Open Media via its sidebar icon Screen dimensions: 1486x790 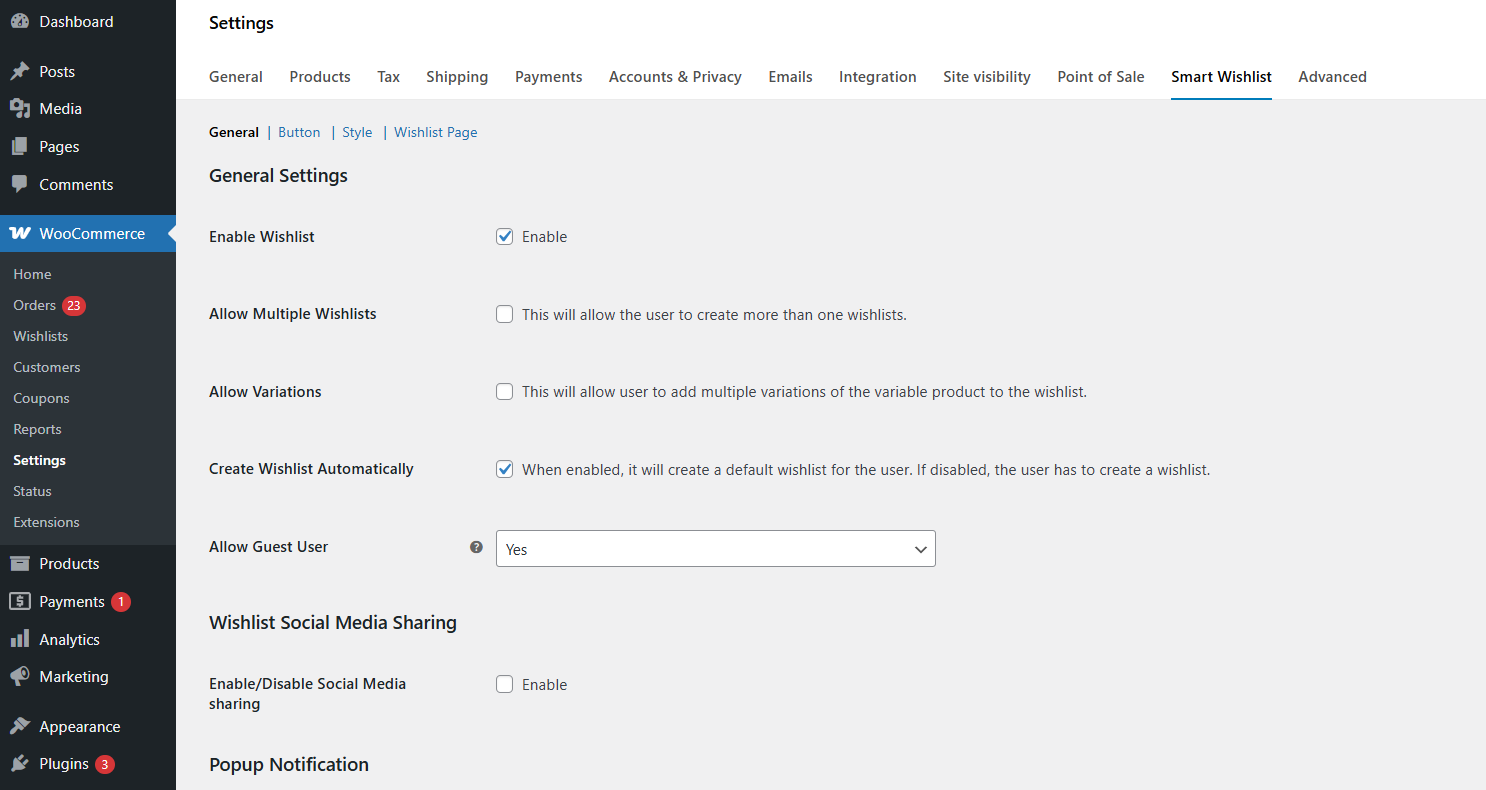pos(19,109)
